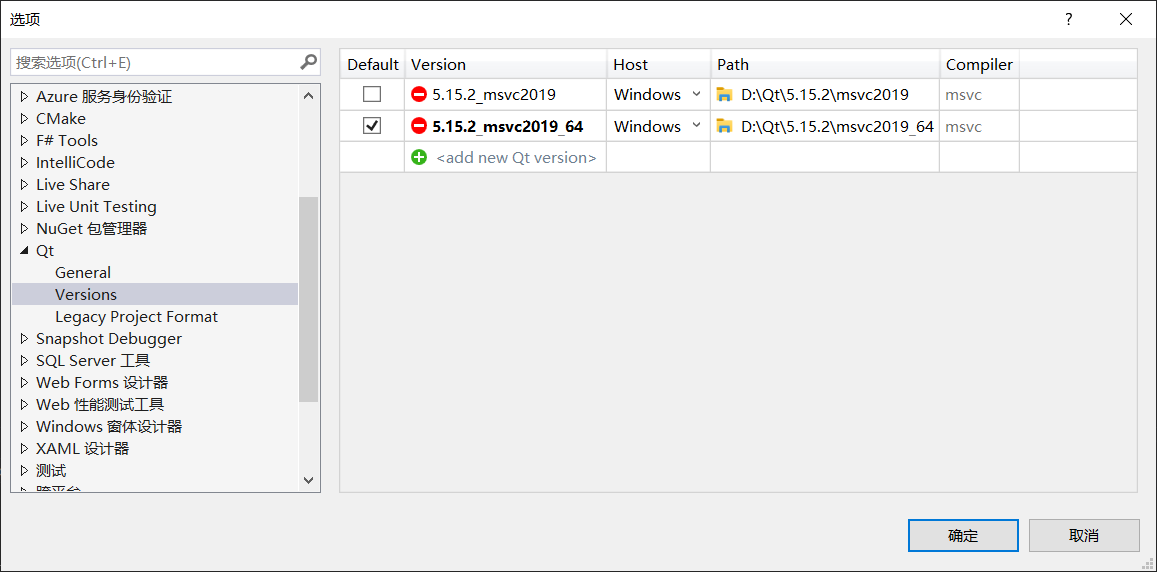Click the 确定 button
Image resolution: width=1157 pixels, height=572 pixels.
[963, 536]
